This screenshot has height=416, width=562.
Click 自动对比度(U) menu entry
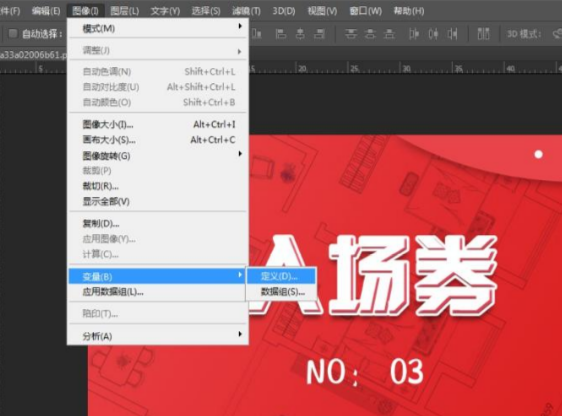click(158, 87)
